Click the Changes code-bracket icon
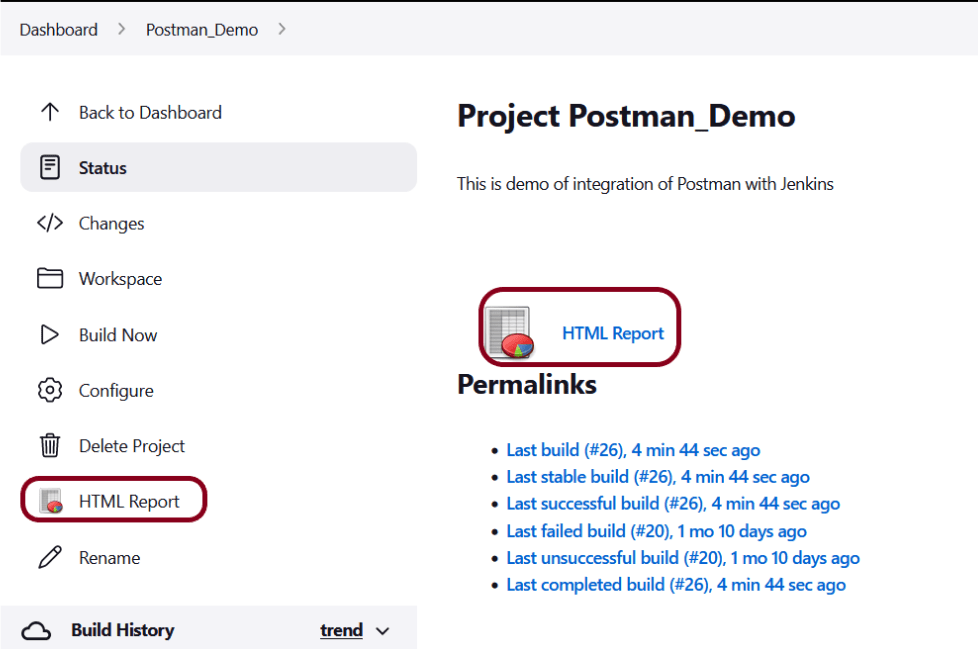Screen dimensions: 978x649 pyautogui.click(x=50, y=223)
